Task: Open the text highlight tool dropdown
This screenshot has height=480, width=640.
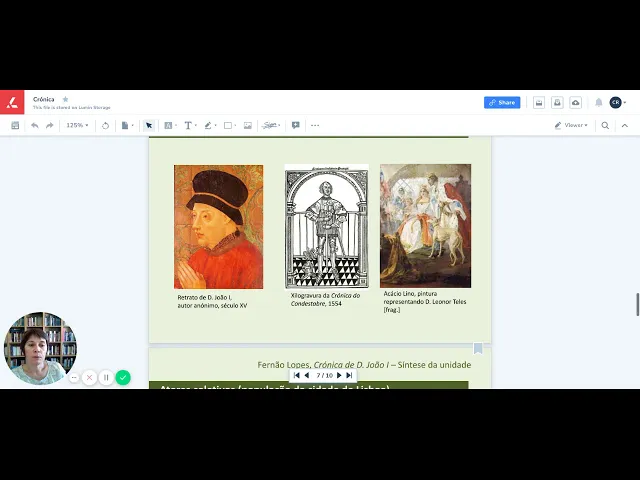Action: click(170, 125)
